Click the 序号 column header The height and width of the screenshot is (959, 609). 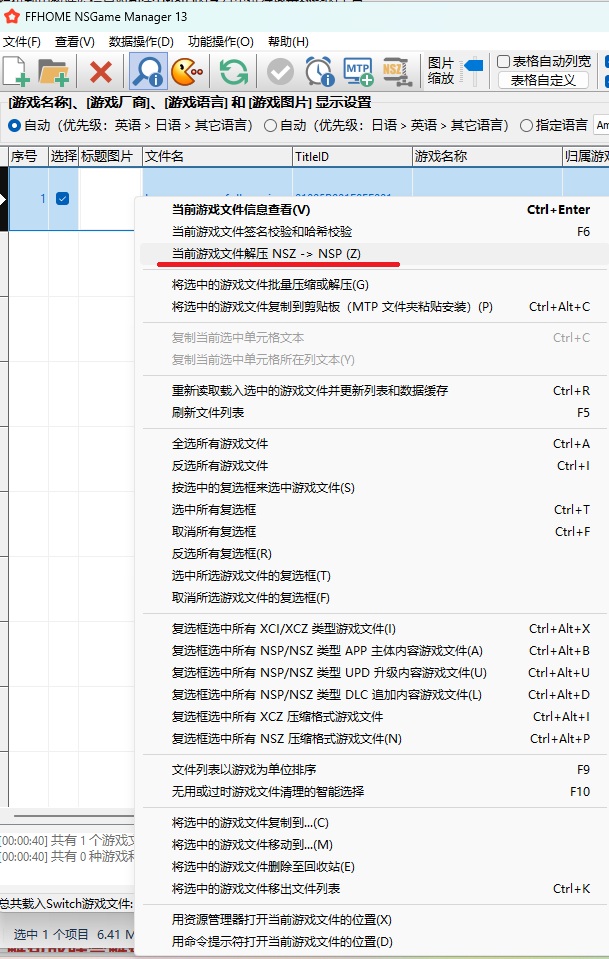click(x=28, y=157)
